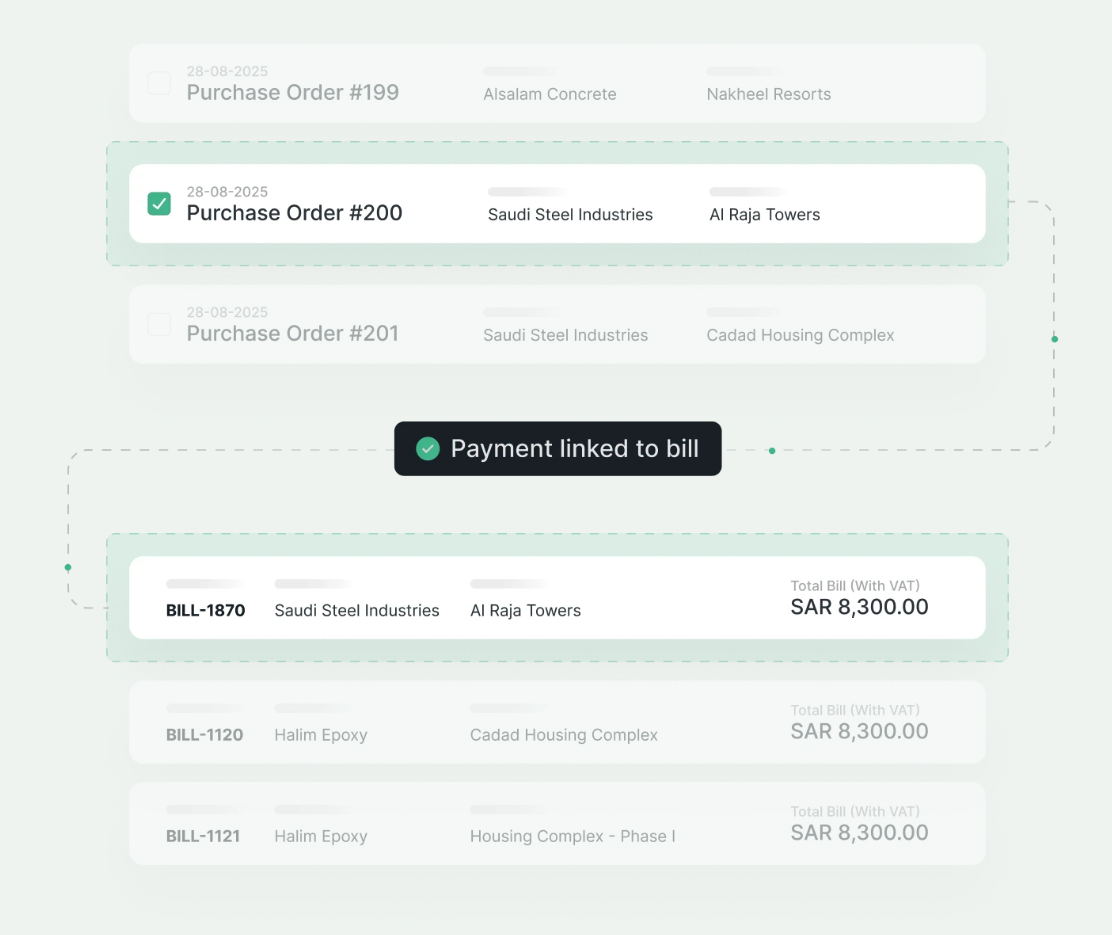Click Al Raja Towers in order #200
This screenshot has height=935, width=1112.
764,214
